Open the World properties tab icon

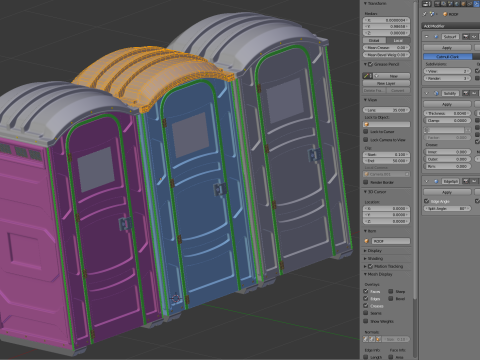(457, 4)
